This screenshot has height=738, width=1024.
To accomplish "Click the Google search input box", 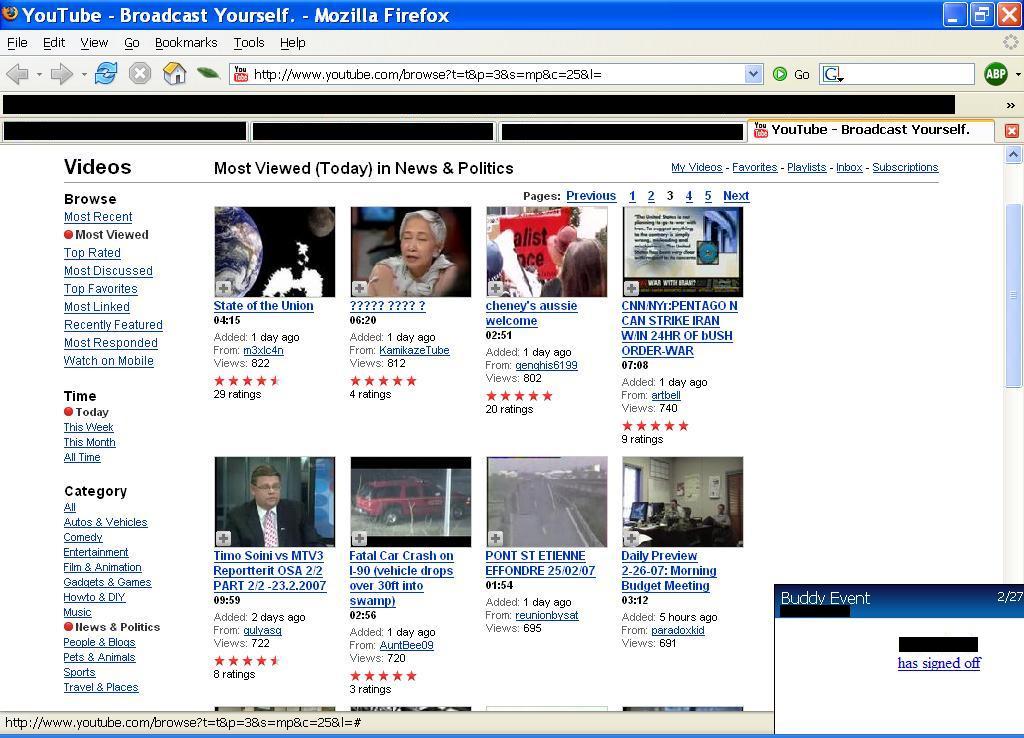I will [909, 74].
